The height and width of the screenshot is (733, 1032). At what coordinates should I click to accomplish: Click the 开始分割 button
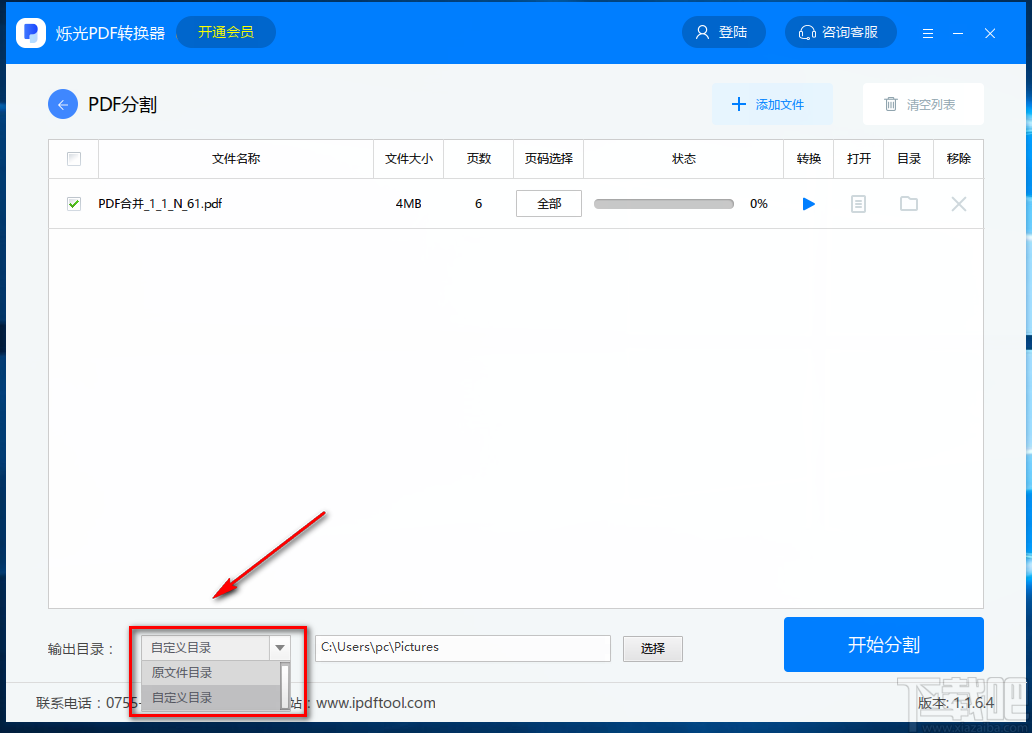point(884,644)
